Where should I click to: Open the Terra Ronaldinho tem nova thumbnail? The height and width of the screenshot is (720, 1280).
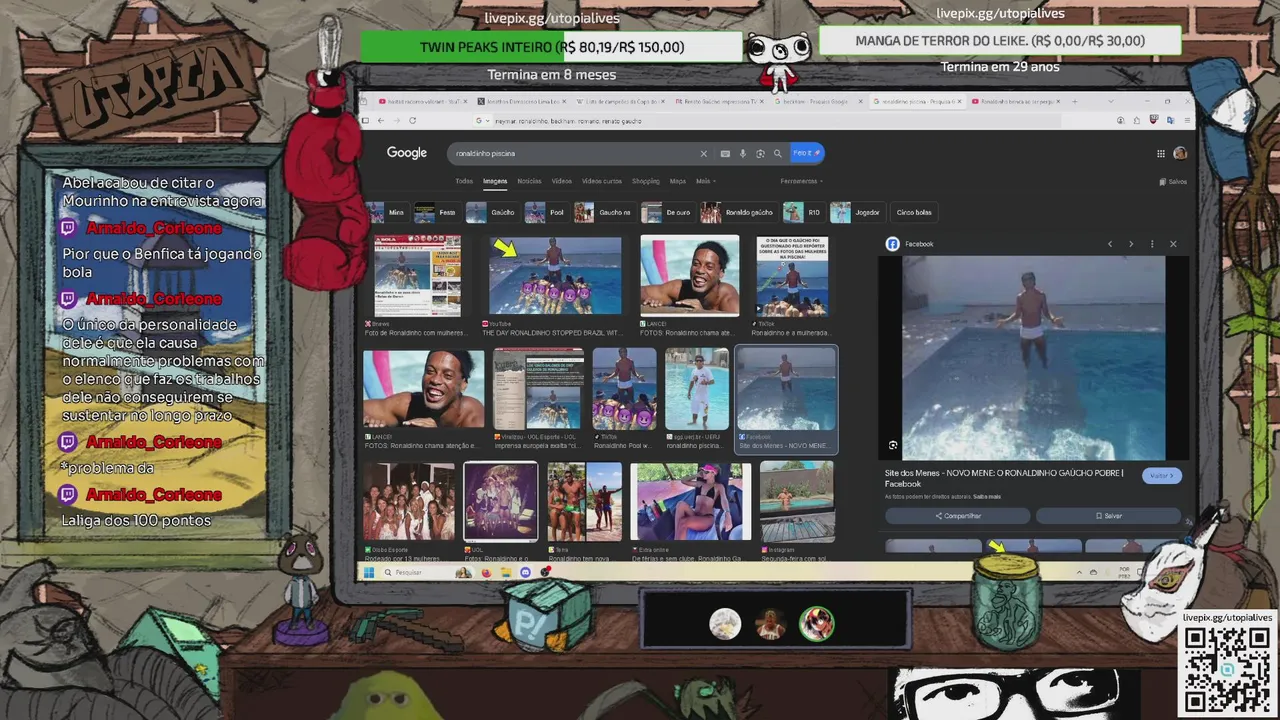pos(584,502)
